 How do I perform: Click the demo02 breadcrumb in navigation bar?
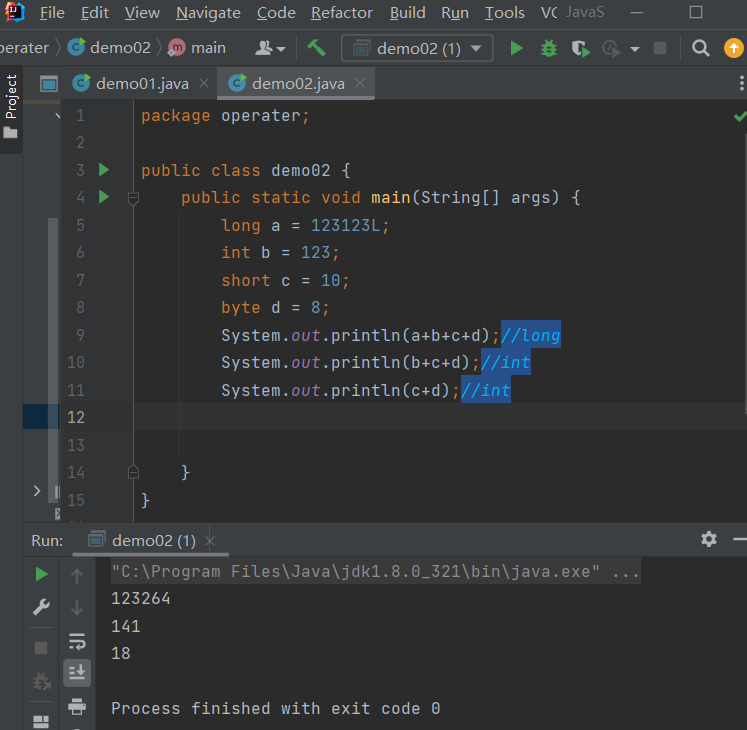click(119, 48)
